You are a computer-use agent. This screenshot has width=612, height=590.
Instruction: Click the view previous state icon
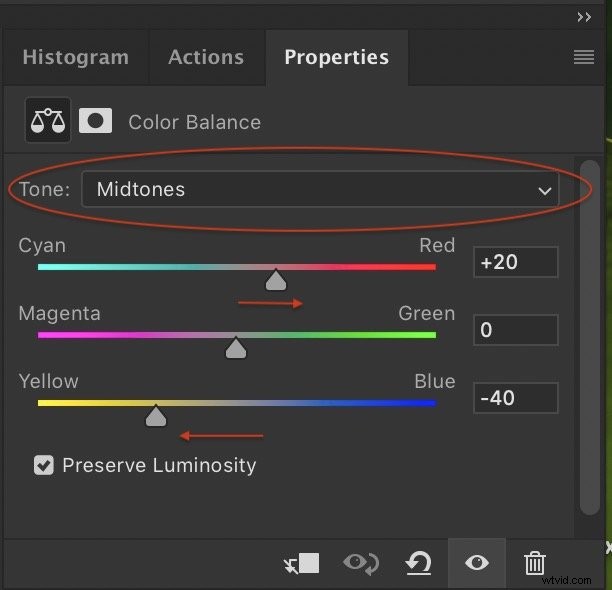[361, 563]
